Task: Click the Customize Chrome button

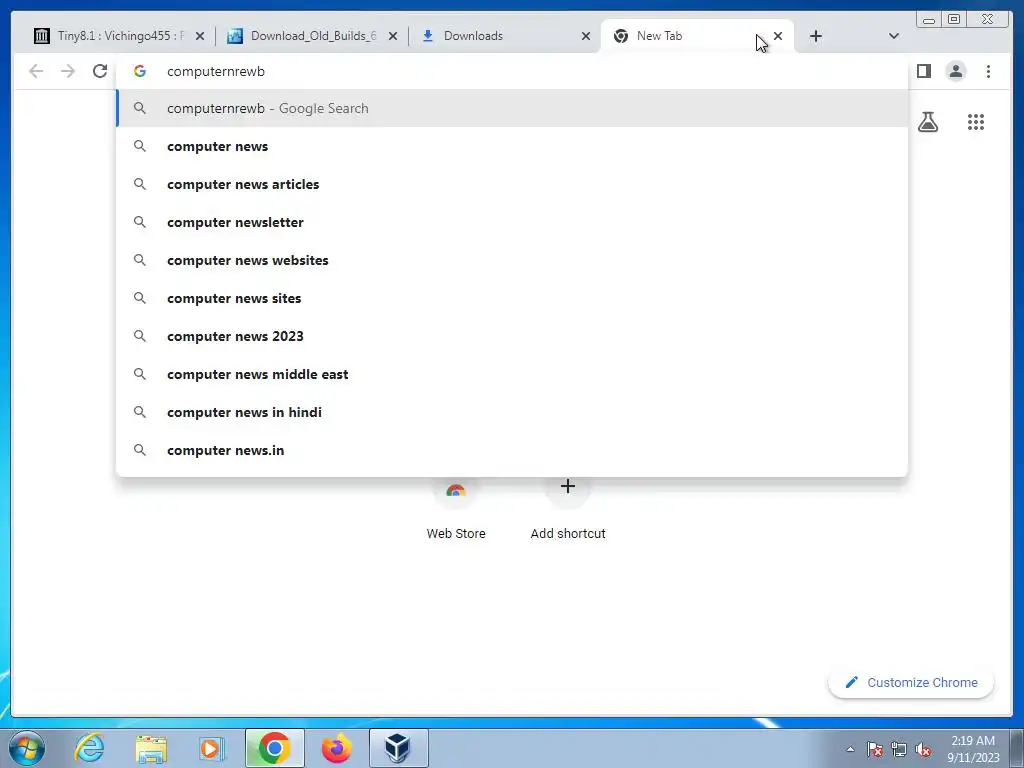Action: point(911,682)
